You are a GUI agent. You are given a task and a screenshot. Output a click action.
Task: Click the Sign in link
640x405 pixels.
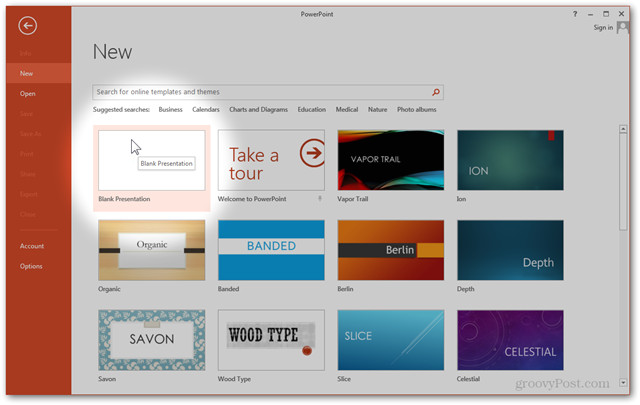pos(603,27)
